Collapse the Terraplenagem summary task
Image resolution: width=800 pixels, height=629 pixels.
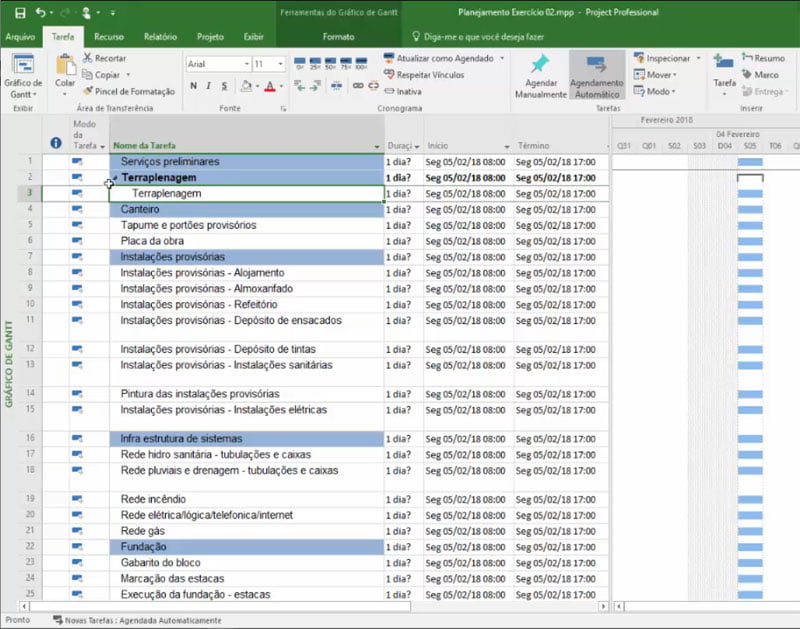tap(115, 178)
